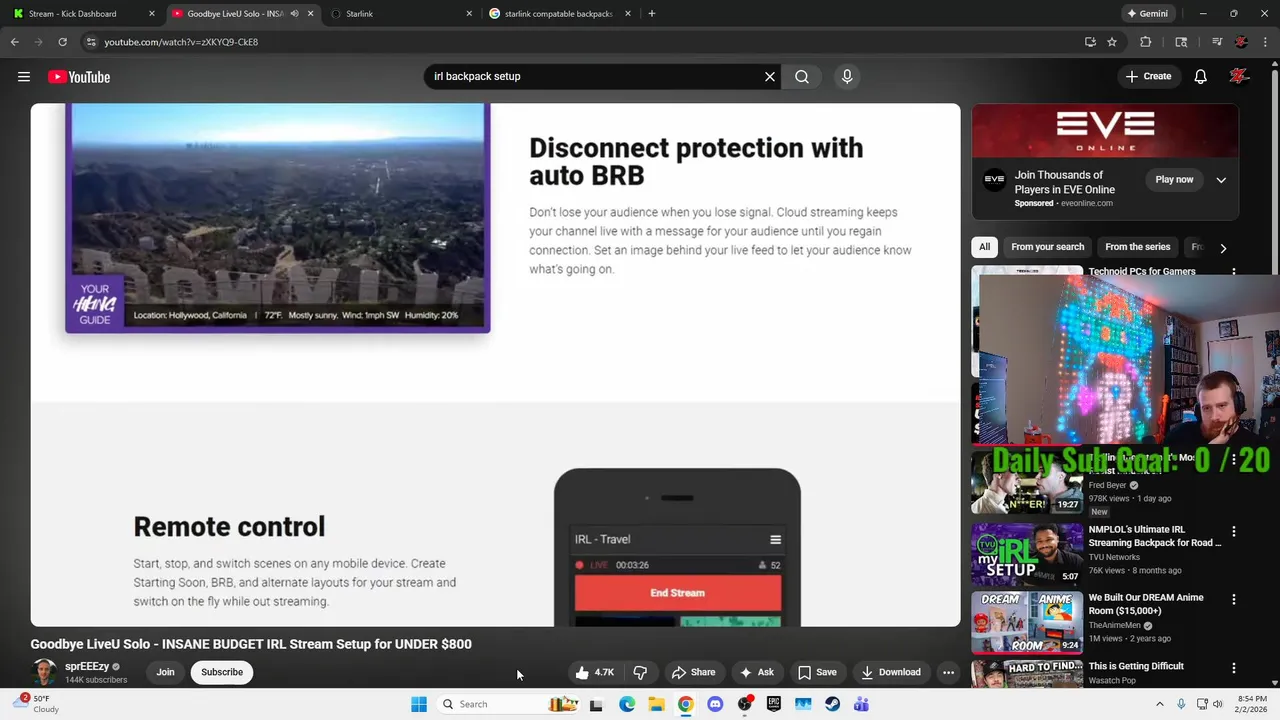The height and width of the screenshot is (720, 1280).
Task: Open Steam from the taskbar
Action: coord(832,704)
